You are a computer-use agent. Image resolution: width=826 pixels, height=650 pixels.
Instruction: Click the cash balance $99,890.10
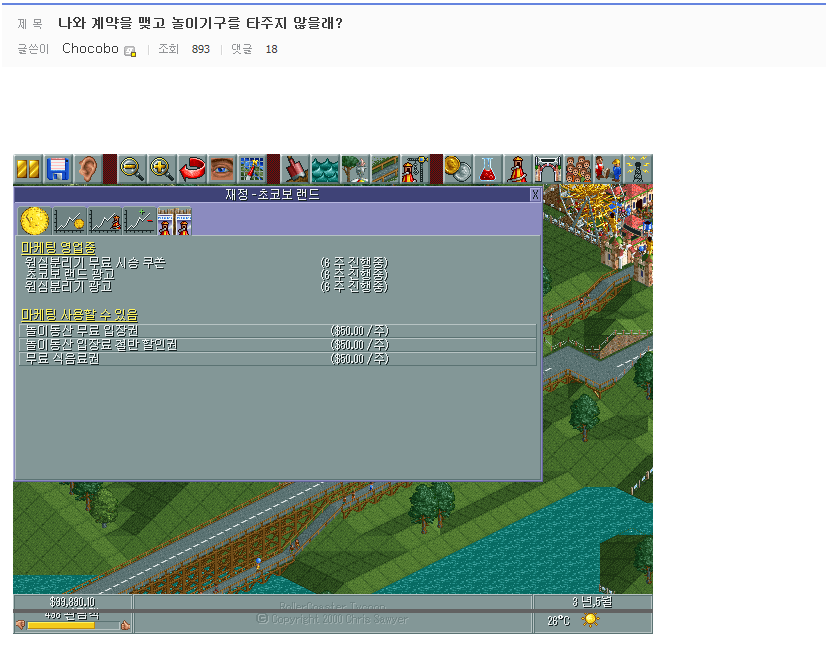(73, 602)
